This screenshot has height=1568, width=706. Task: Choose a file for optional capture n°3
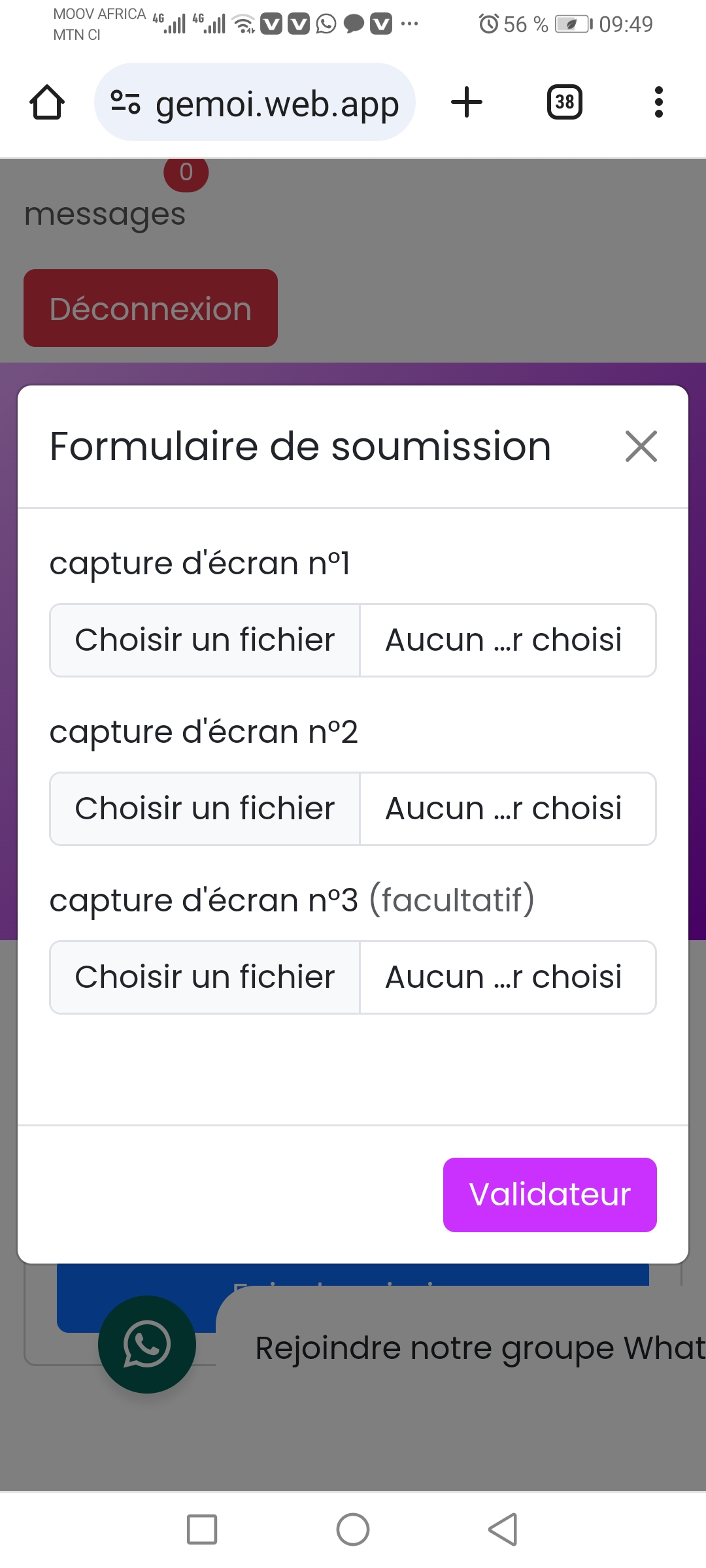(x=205, y=977)
